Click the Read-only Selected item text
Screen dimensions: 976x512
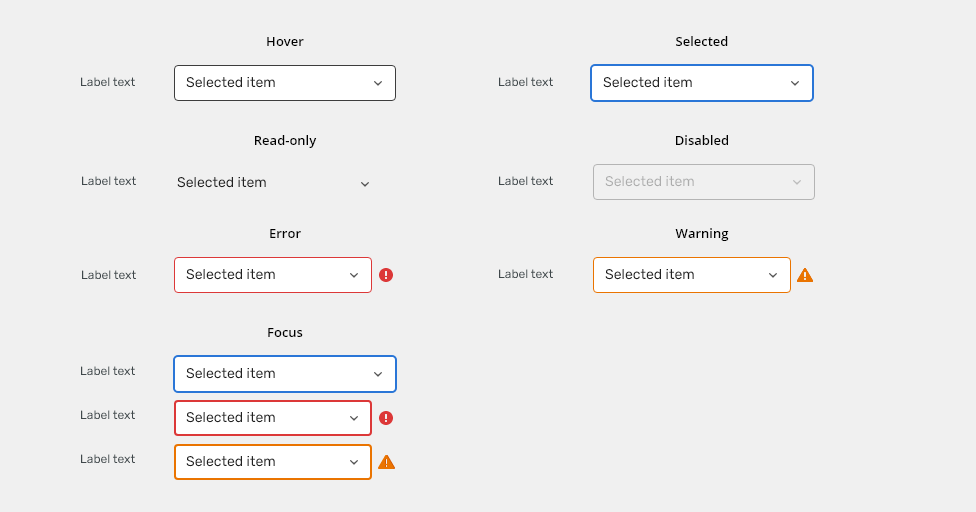(222, 182)
